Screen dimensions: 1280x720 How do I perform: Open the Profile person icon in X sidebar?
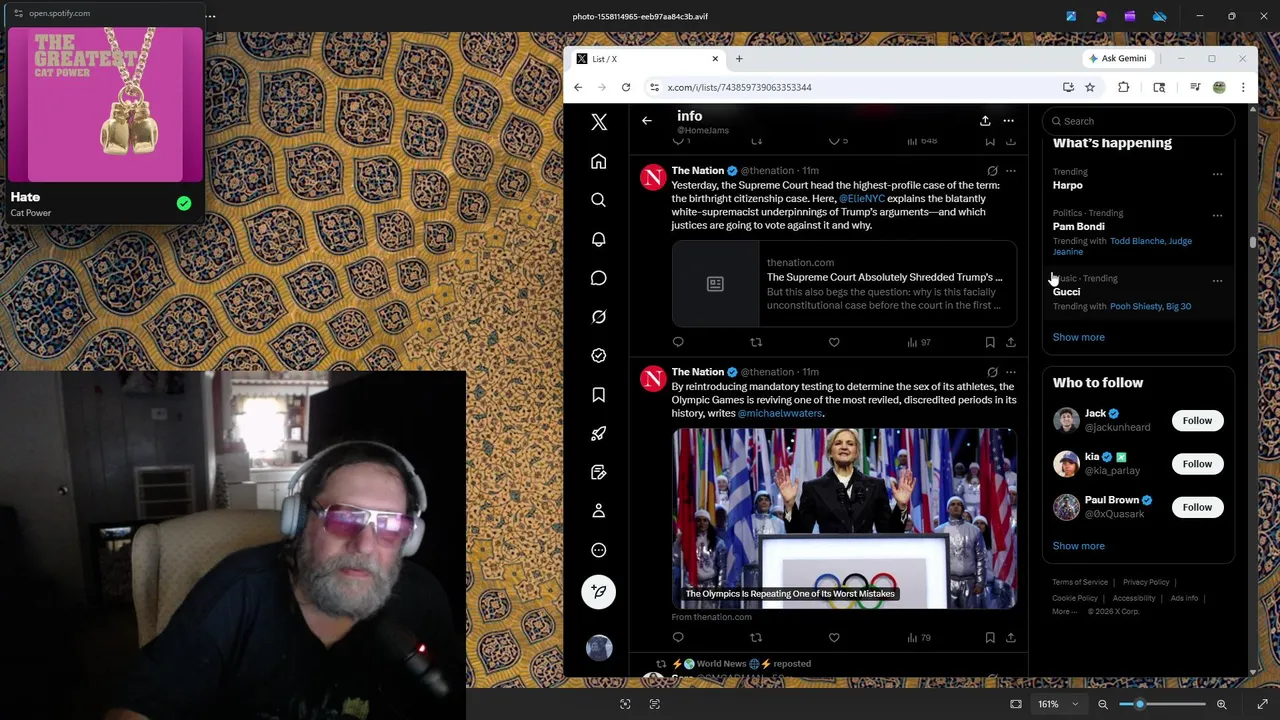pyautogui.click(x=598, y=511)
